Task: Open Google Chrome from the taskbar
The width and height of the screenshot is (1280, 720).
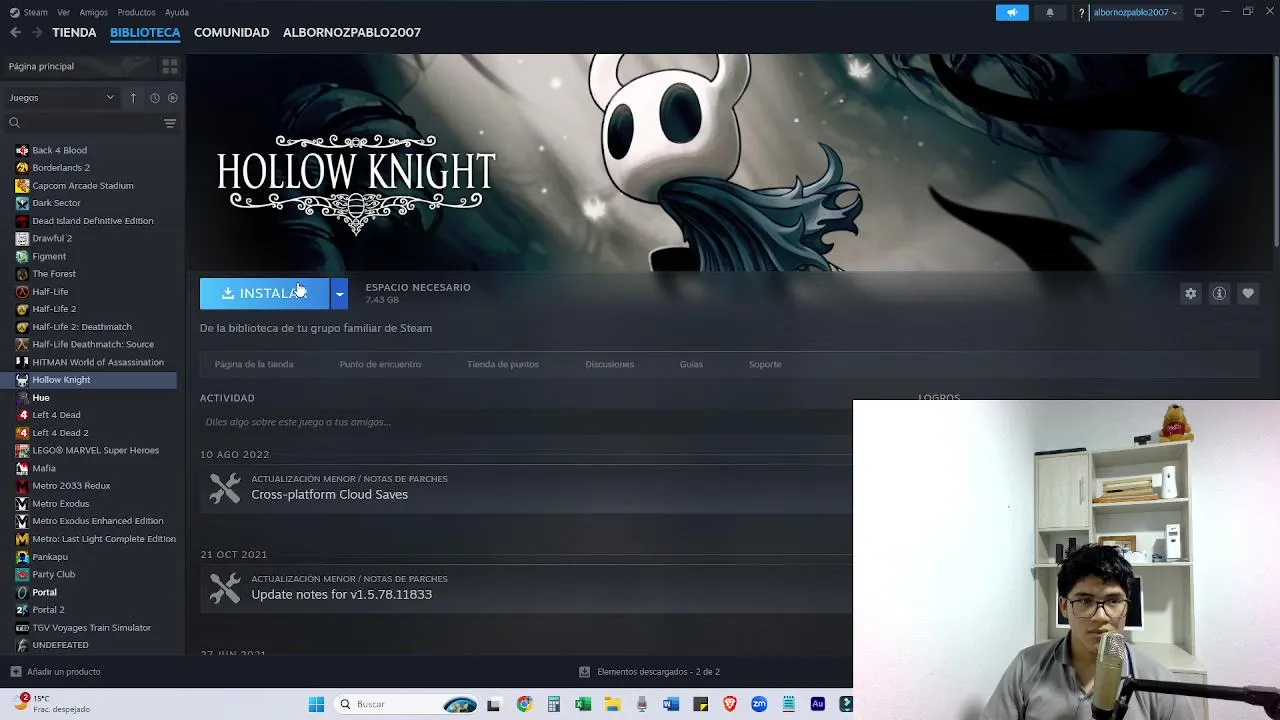Action: (x=524, y=704)
